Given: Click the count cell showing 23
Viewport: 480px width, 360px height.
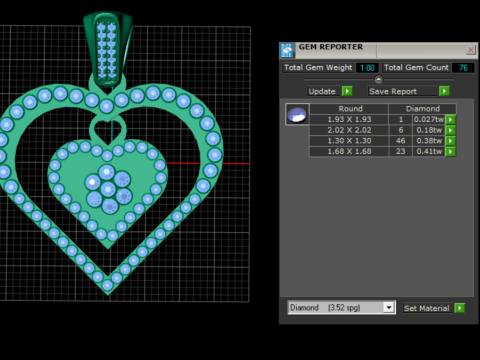Looking at the screenshot, I should (401, 151).
